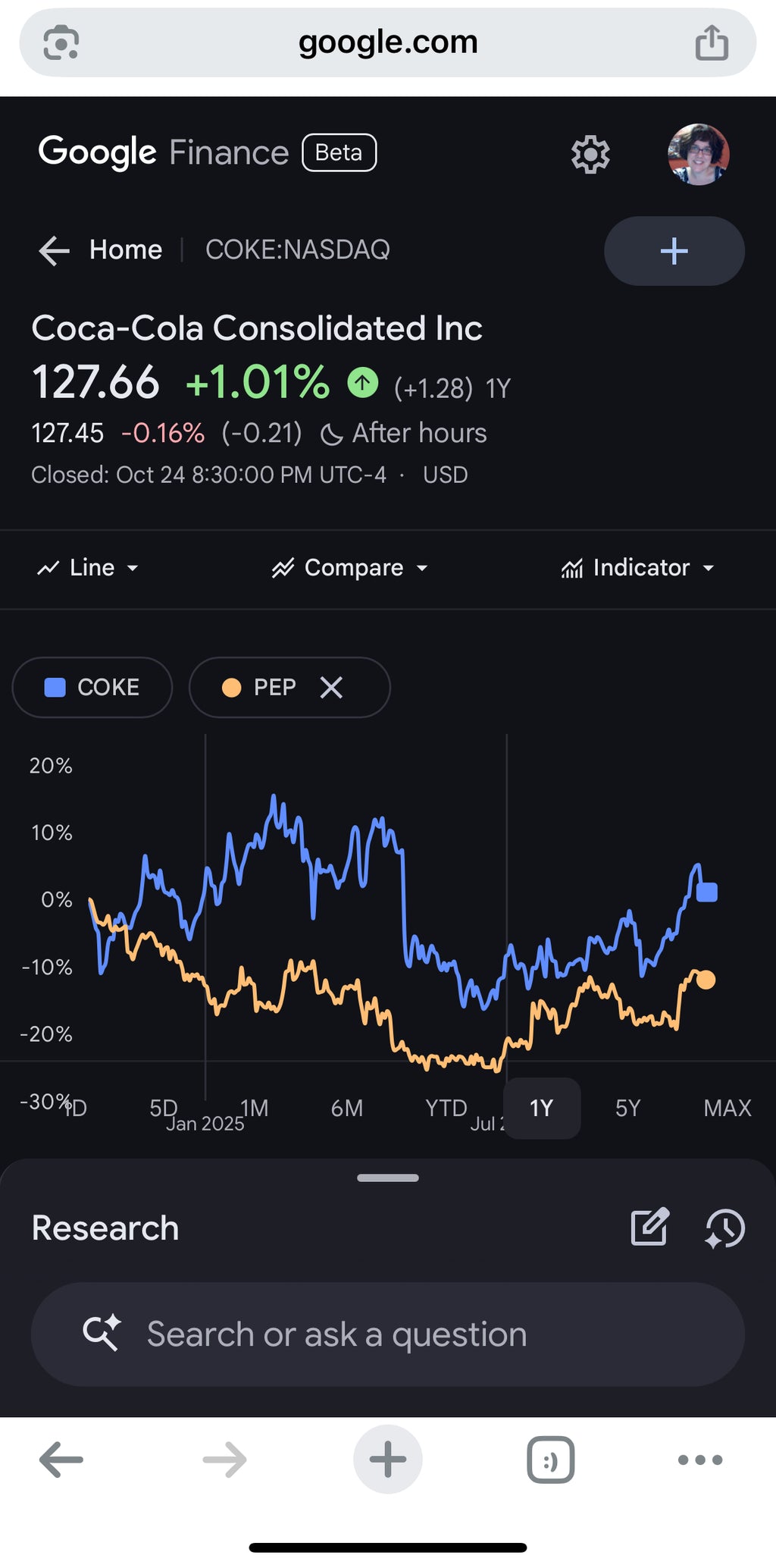
Task: Toggle the COKE series chip
Action: [92, 688]
